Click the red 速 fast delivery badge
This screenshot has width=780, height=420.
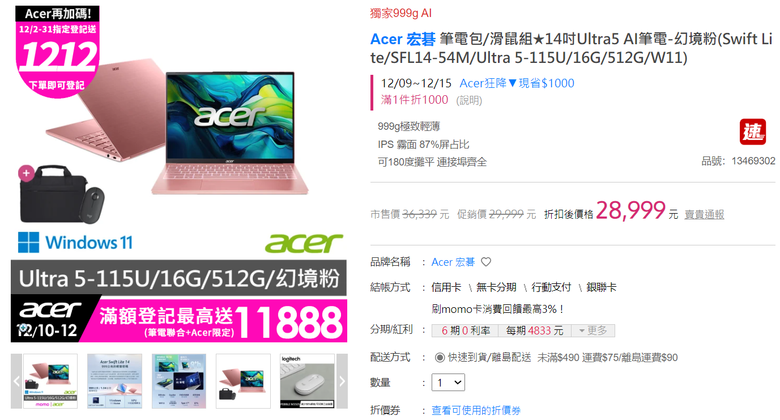(x=752, y=132)
